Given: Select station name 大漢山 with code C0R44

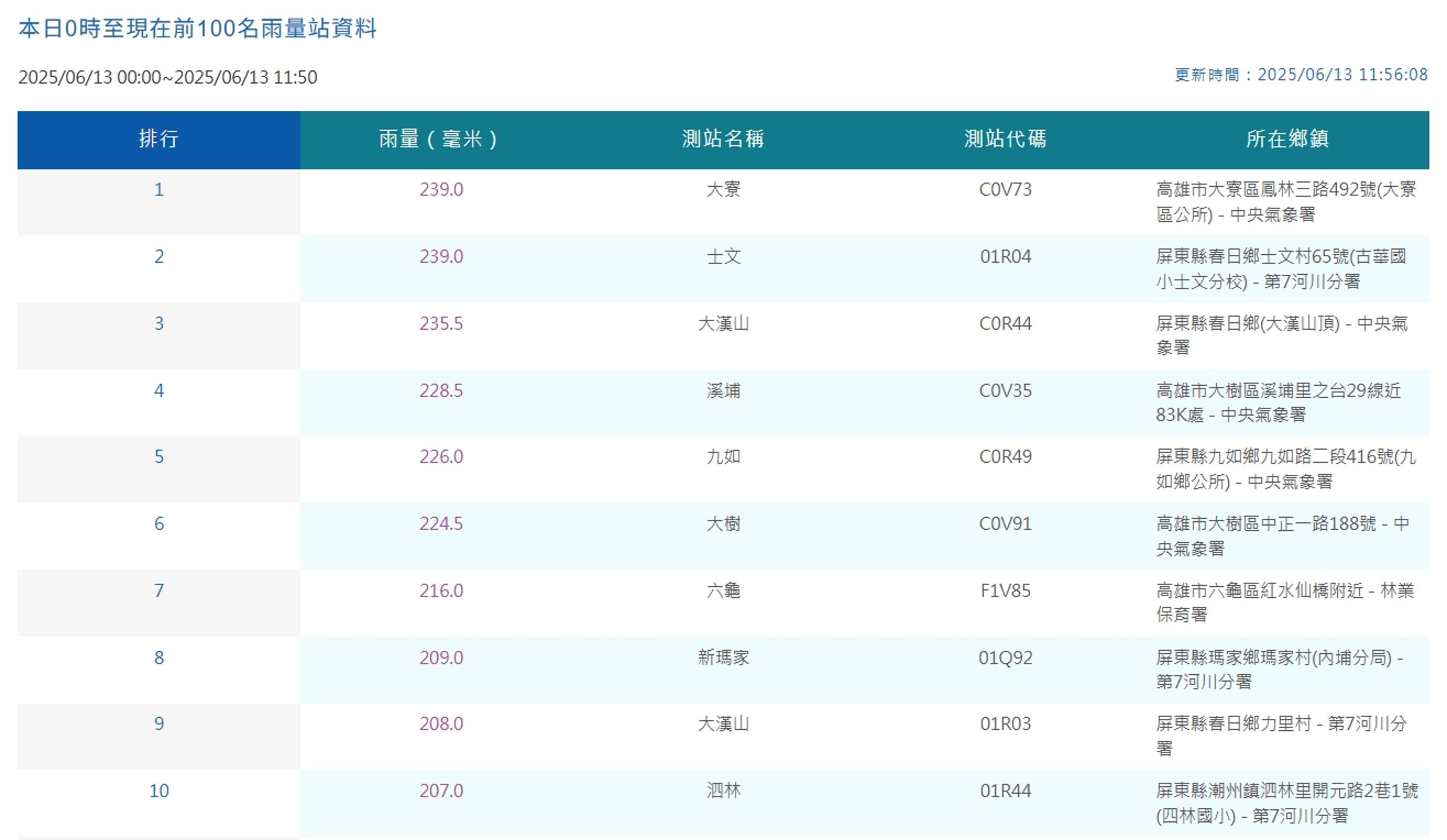Looking at the screenshot, I should click(x=723, y=324).
